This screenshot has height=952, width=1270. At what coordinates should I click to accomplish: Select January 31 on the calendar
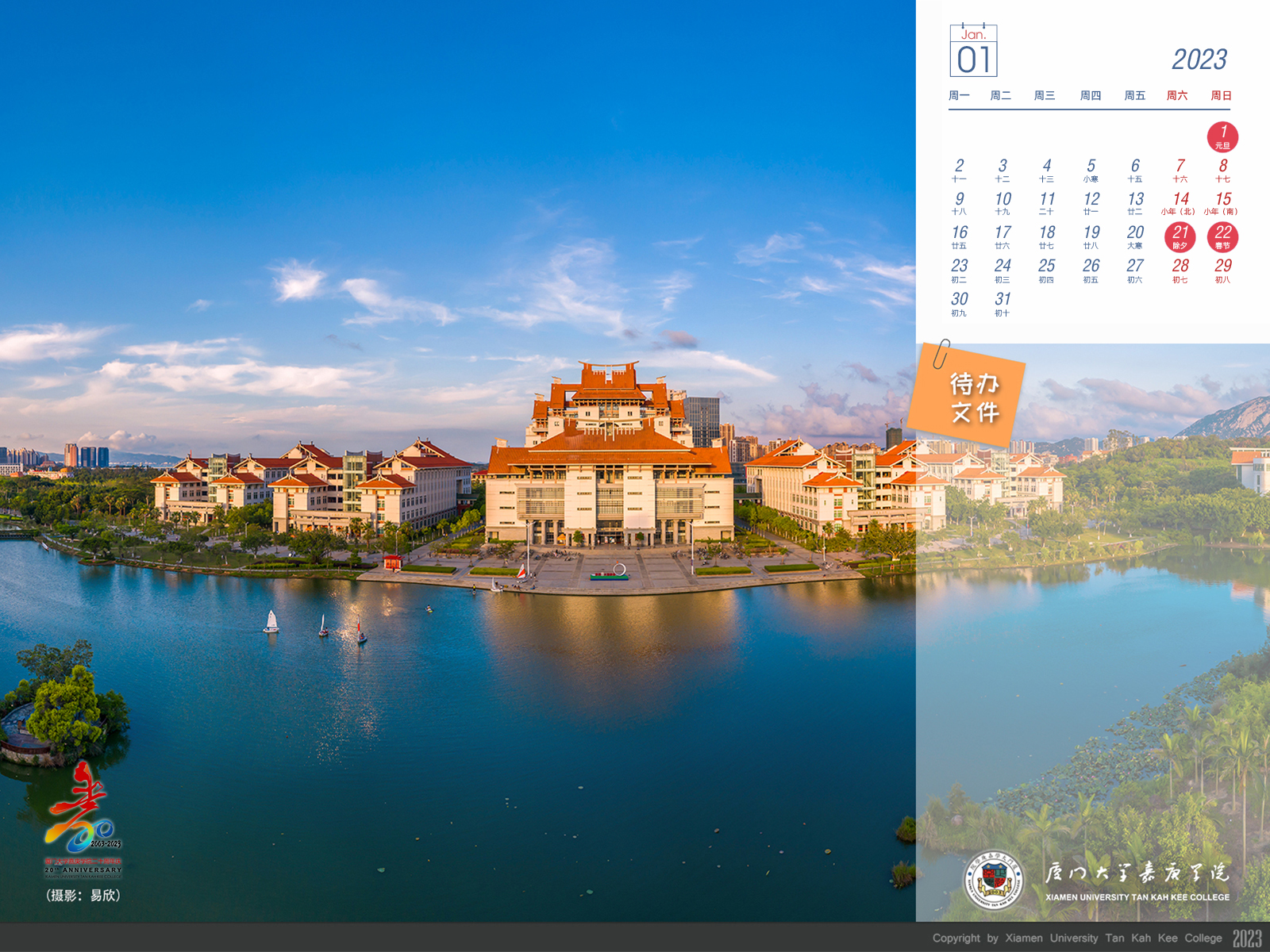point(1003,303)
